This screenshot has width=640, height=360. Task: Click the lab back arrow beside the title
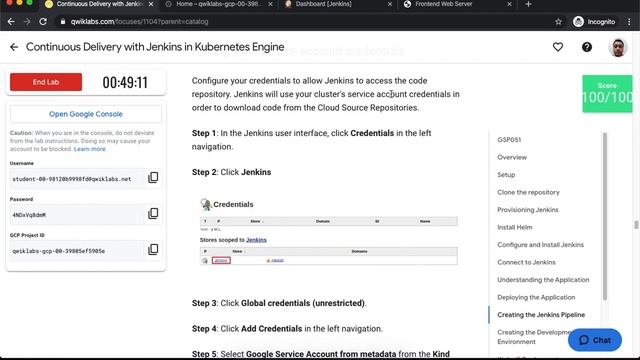click(14, 47)
